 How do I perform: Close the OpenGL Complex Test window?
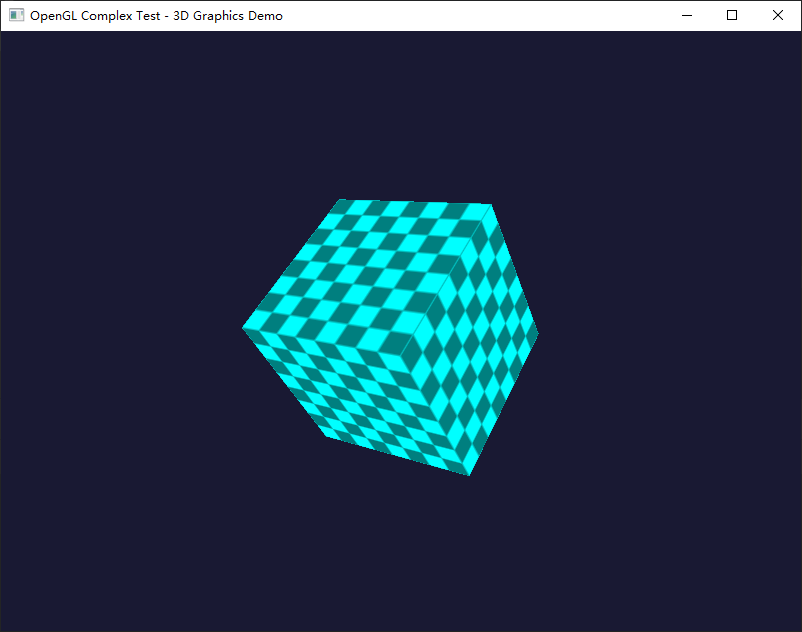click(777, 15)
